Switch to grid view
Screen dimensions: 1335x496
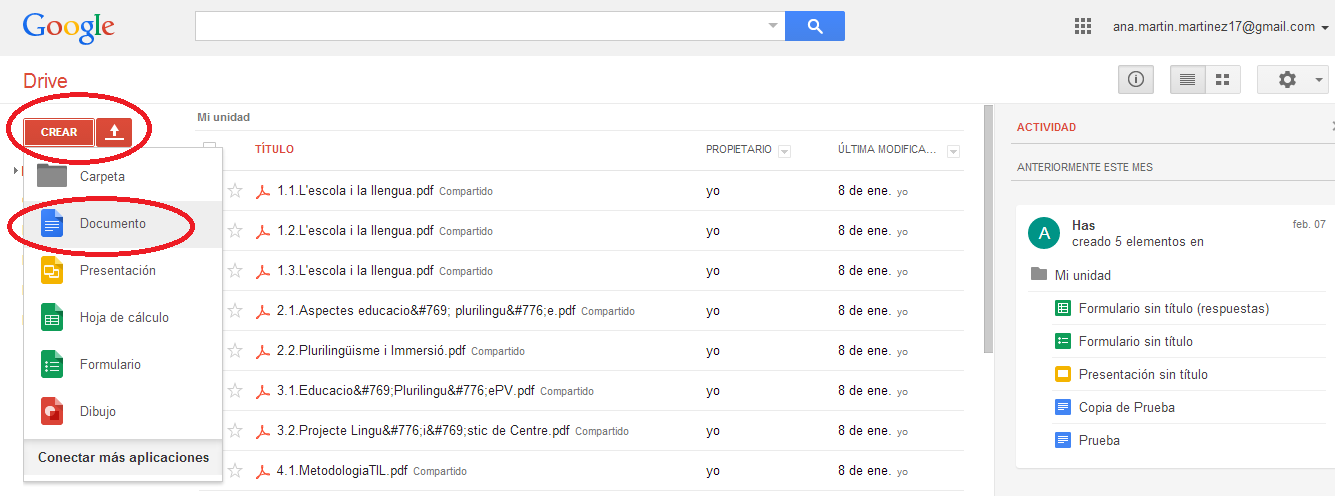click(x=1222, y=80)
